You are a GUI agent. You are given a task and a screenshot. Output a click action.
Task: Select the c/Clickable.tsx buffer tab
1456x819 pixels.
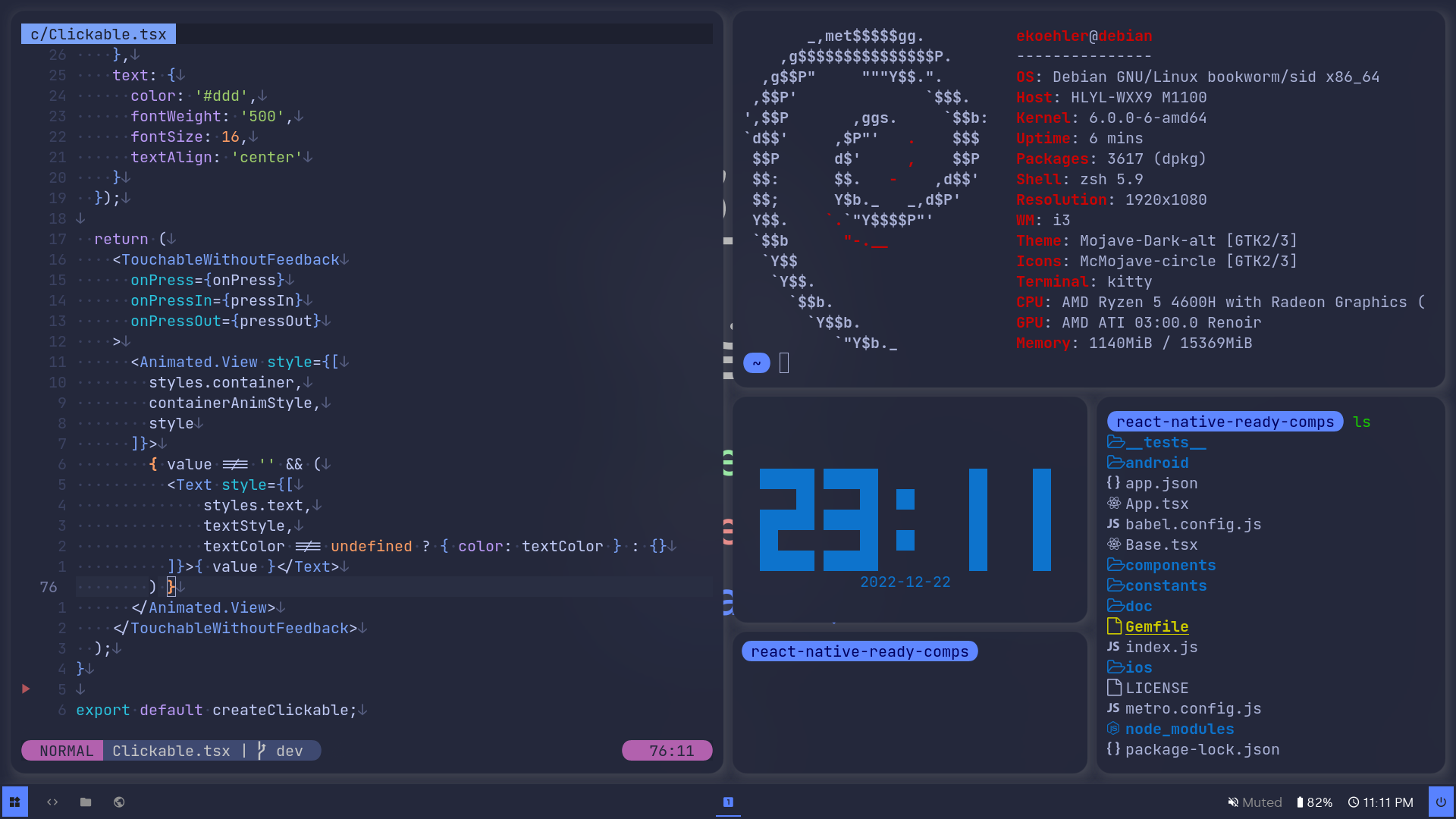pyautogui.click(x=99, y=34)
